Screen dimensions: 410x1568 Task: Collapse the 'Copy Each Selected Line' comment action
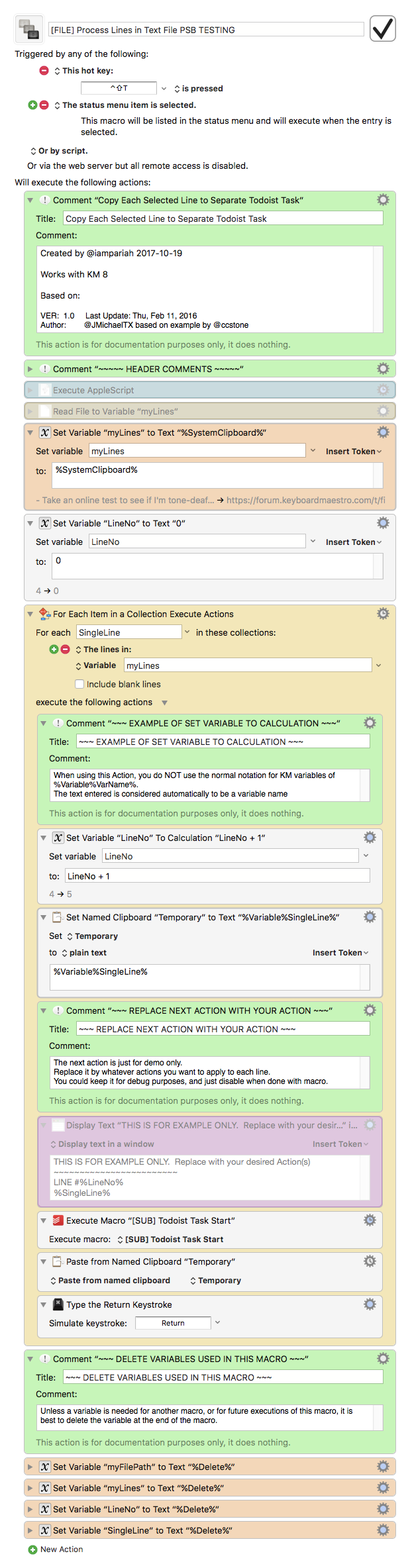pos(30,200)
